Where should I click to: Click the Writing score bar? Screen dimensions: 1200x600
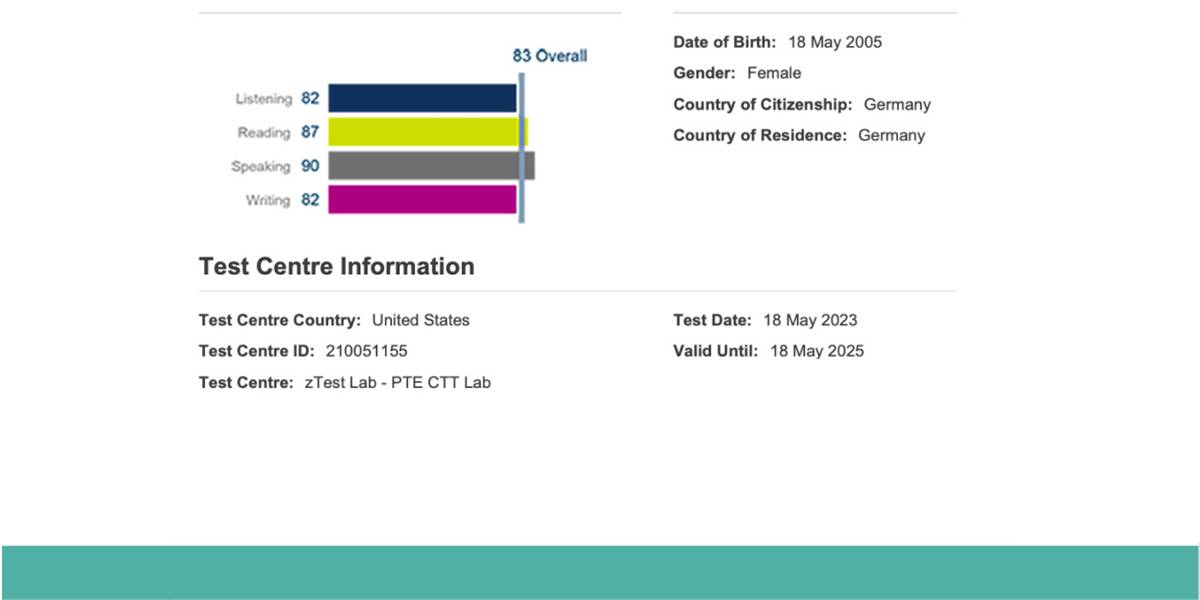pos(420,200)
